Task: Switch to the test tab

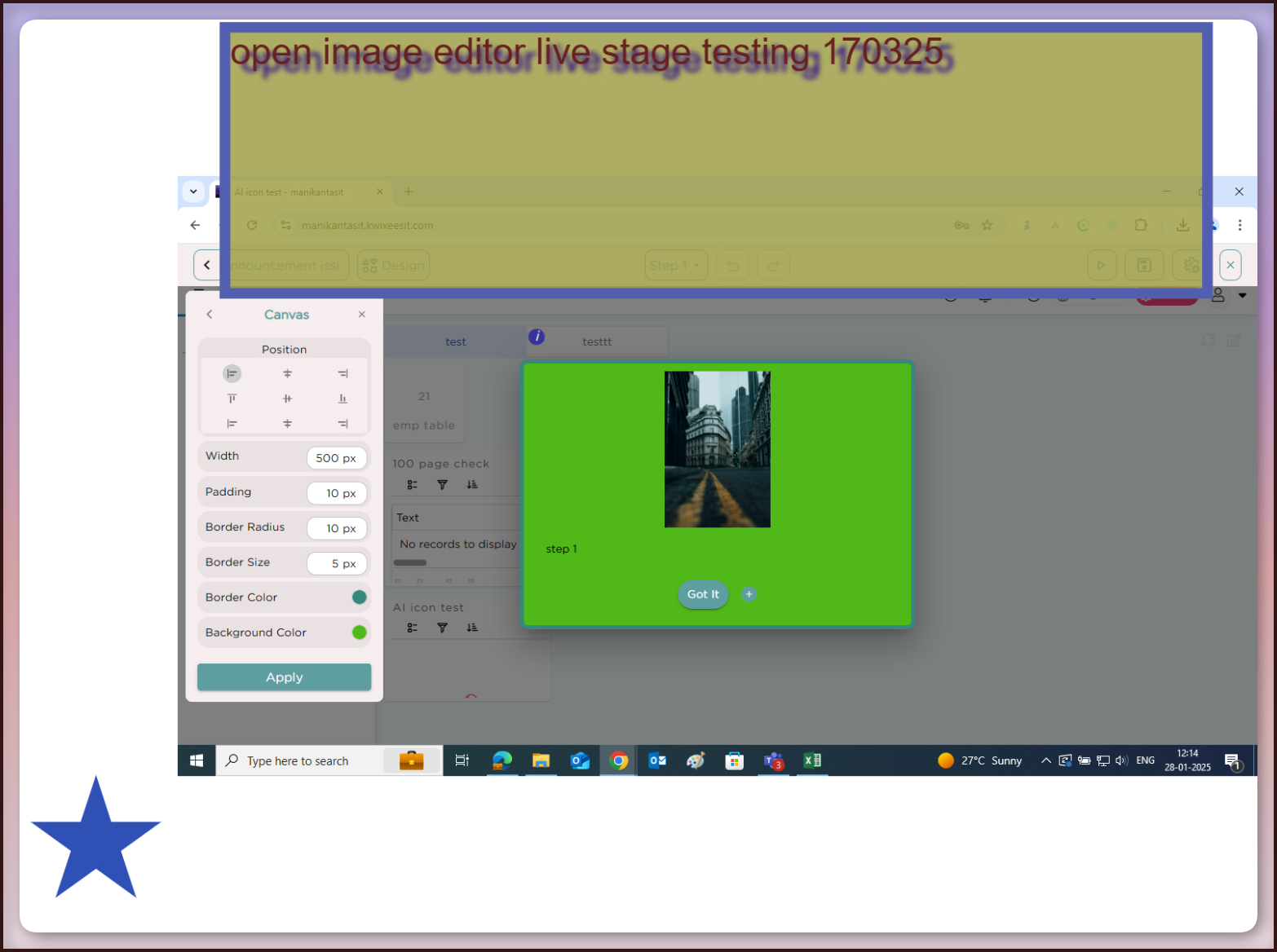Action: 455,342
